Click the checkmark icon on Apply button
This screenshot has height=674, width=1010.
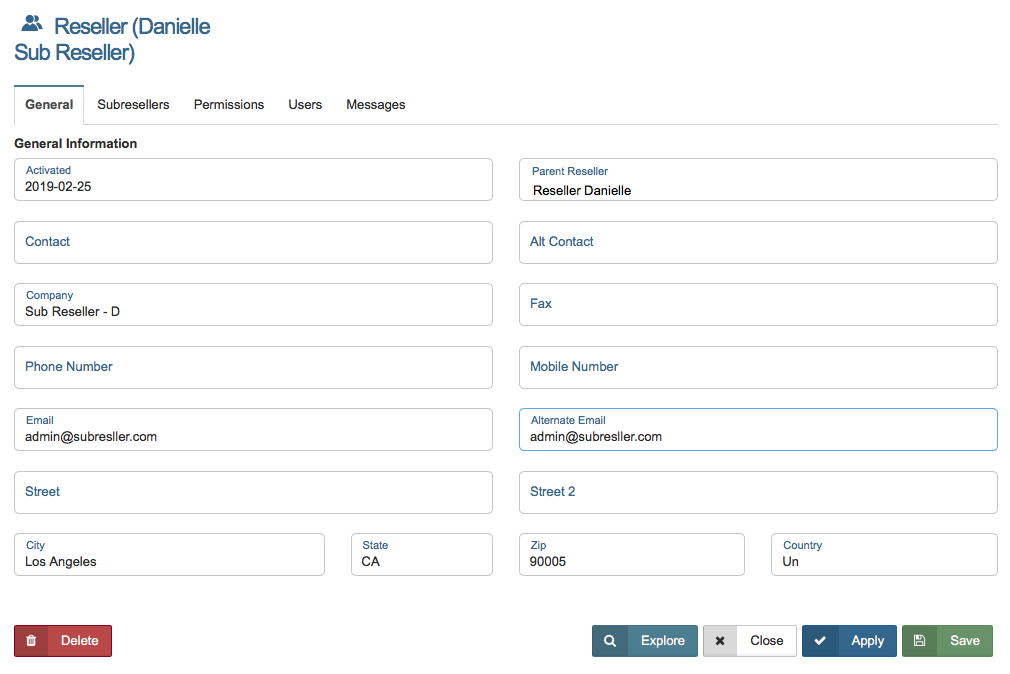(x=820, y=641)
